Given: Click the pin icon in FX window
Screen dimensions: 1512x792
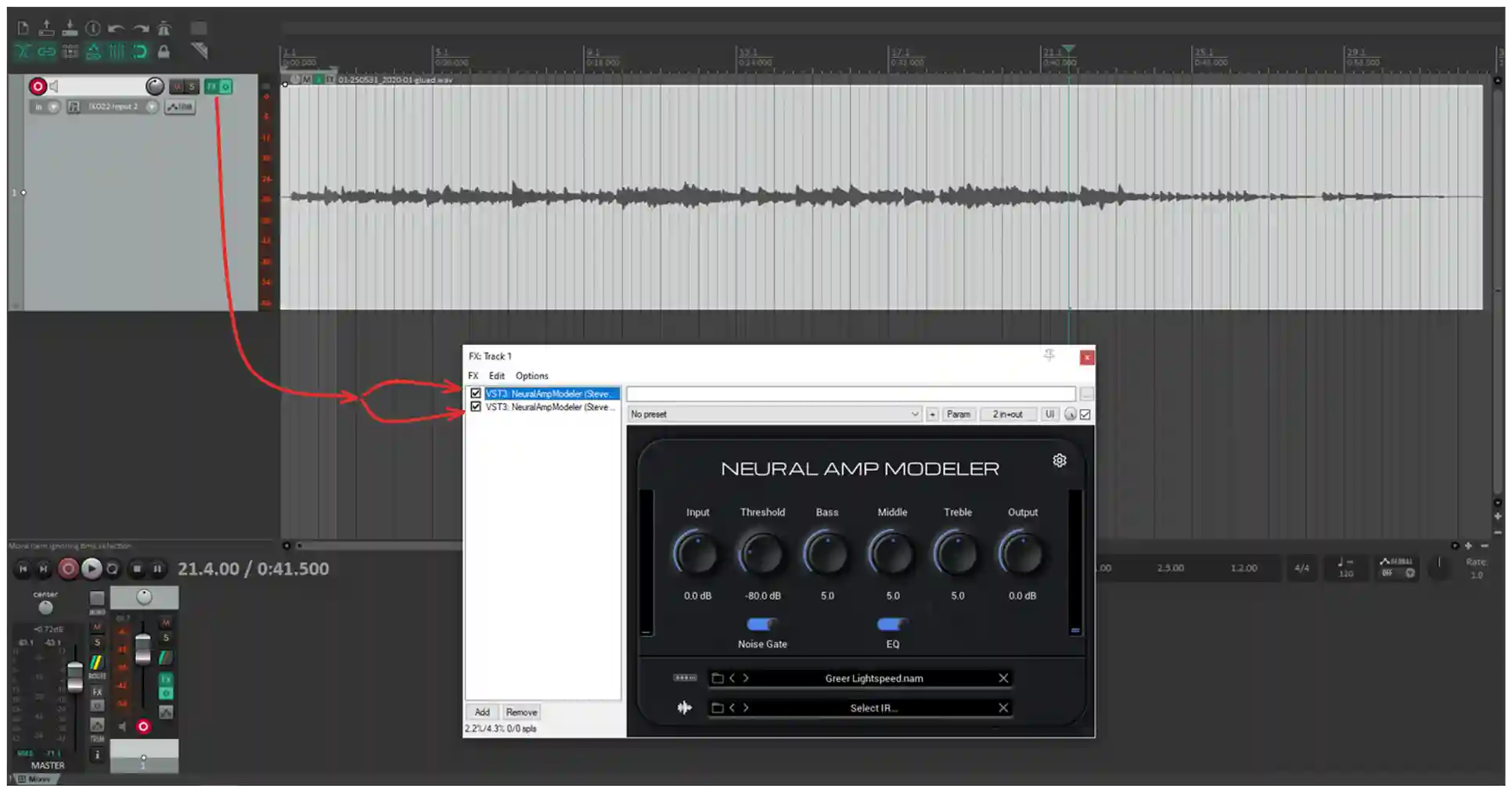Looking at the screenshot, I should [1049, 356].
